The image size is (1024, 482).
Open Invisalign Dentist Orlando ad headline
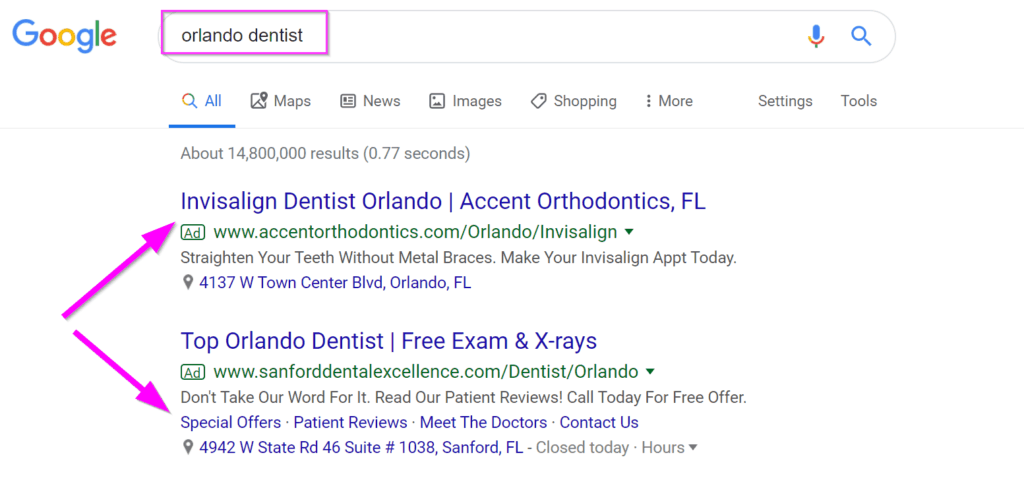click(443, 201)
